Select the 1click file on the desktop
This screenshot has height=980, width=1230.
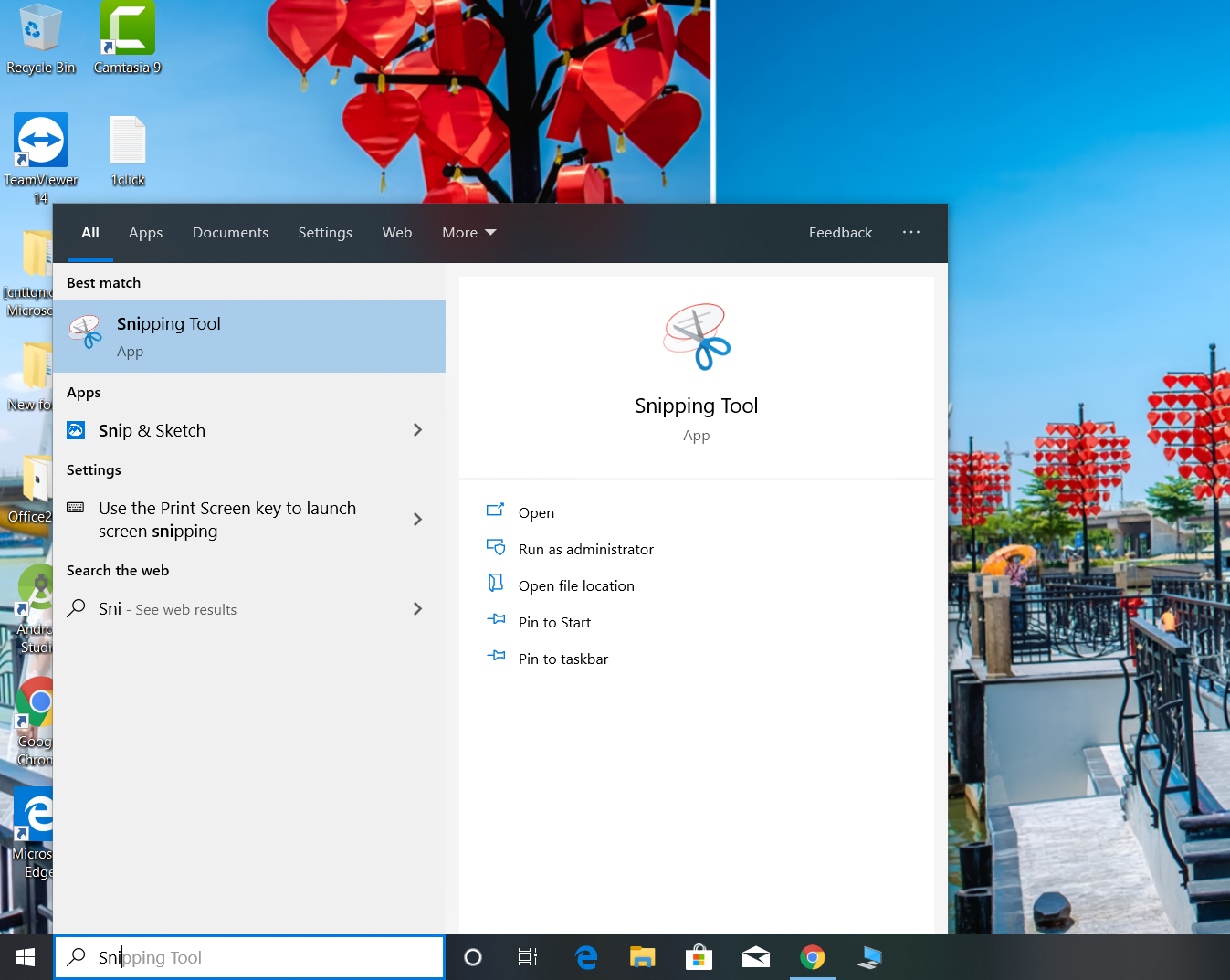point(128,152)
